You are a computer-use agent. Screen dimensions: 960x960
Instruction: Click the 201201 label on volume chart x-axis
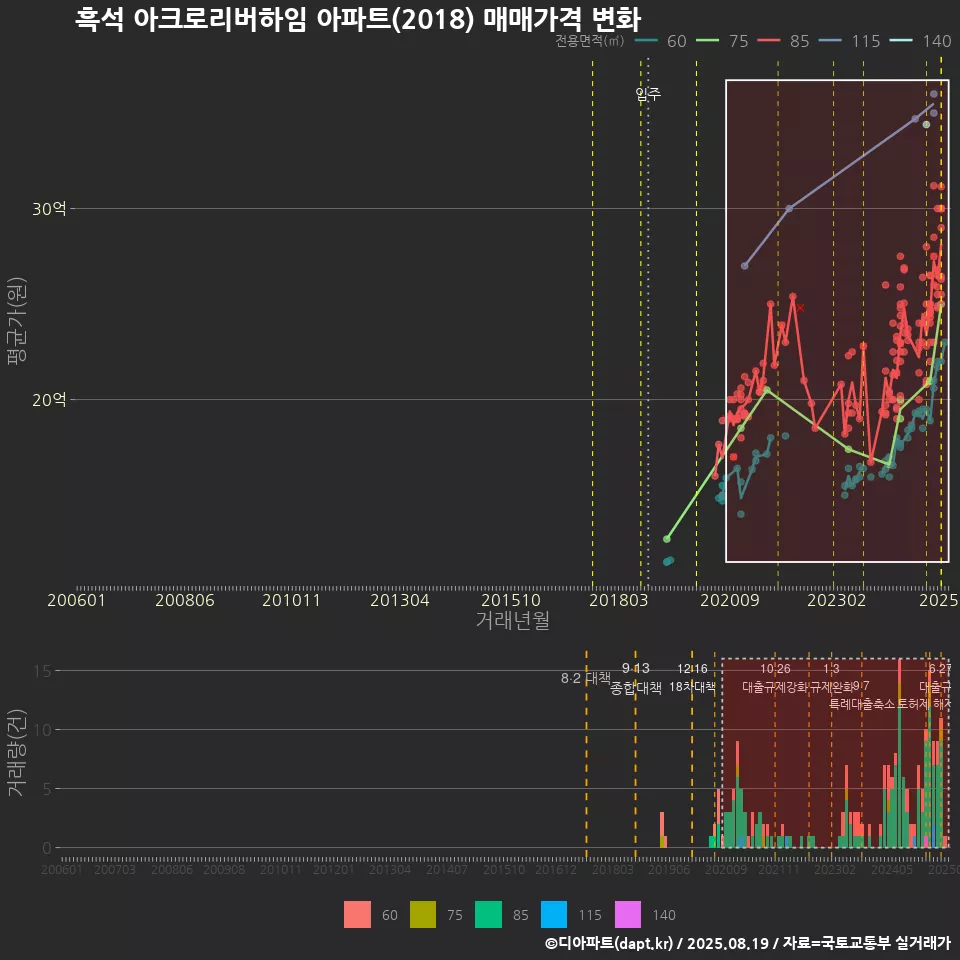click(x=334, y=869)
